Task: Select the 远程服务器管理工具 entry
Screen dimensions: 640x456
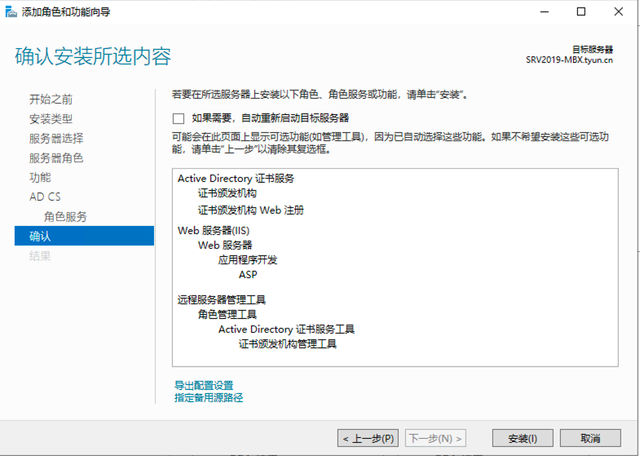Action: point(222,300)
